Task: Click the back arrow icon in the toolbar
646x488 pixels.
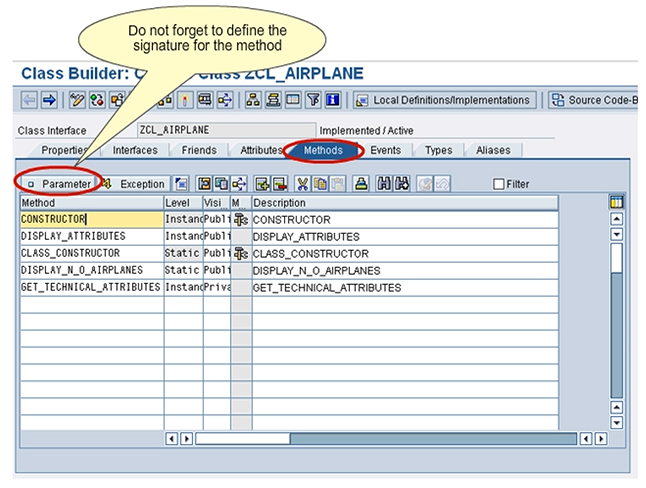Action: (28, 100)
